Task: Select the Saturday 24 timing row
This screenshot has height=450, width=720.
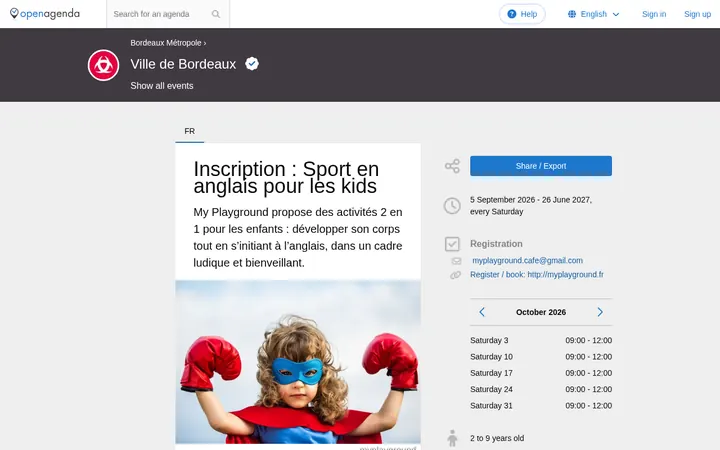Action: 541,389
